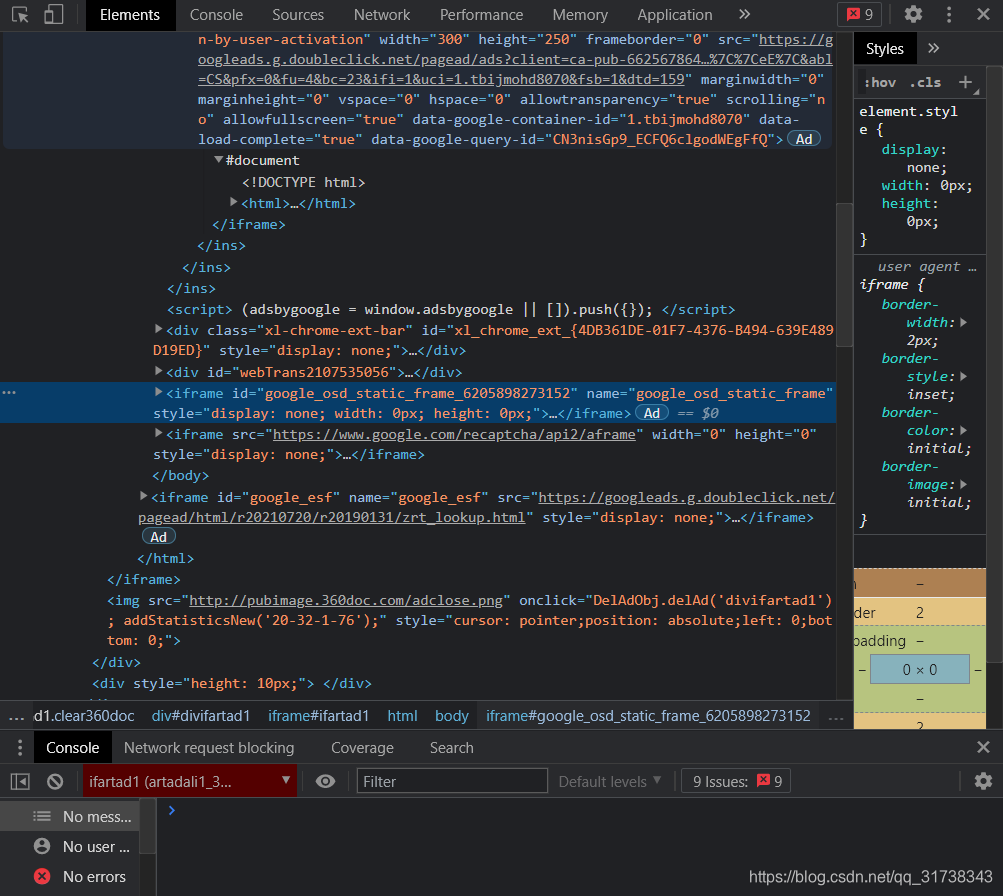Switch to the Sources tab
Viewport: 1003px width, 896px height.
click(298, 15)
